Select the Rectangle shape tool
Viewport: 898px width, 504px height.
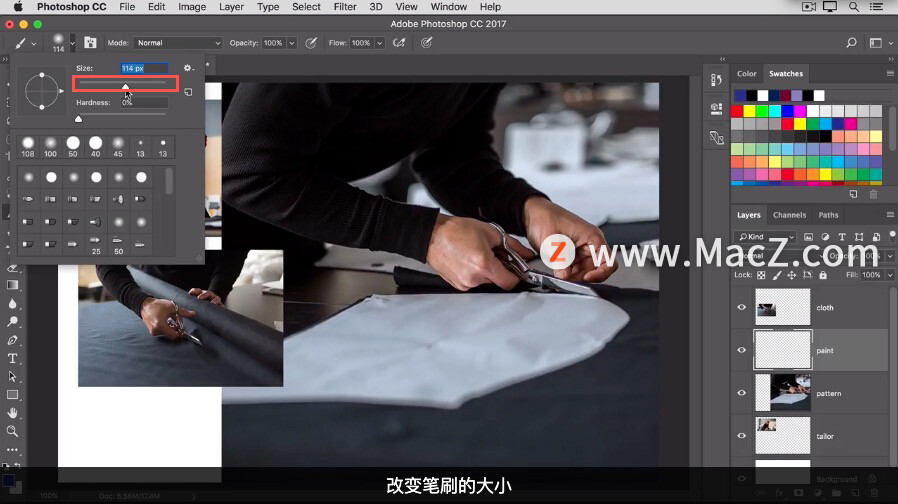[x=12, y=395]
